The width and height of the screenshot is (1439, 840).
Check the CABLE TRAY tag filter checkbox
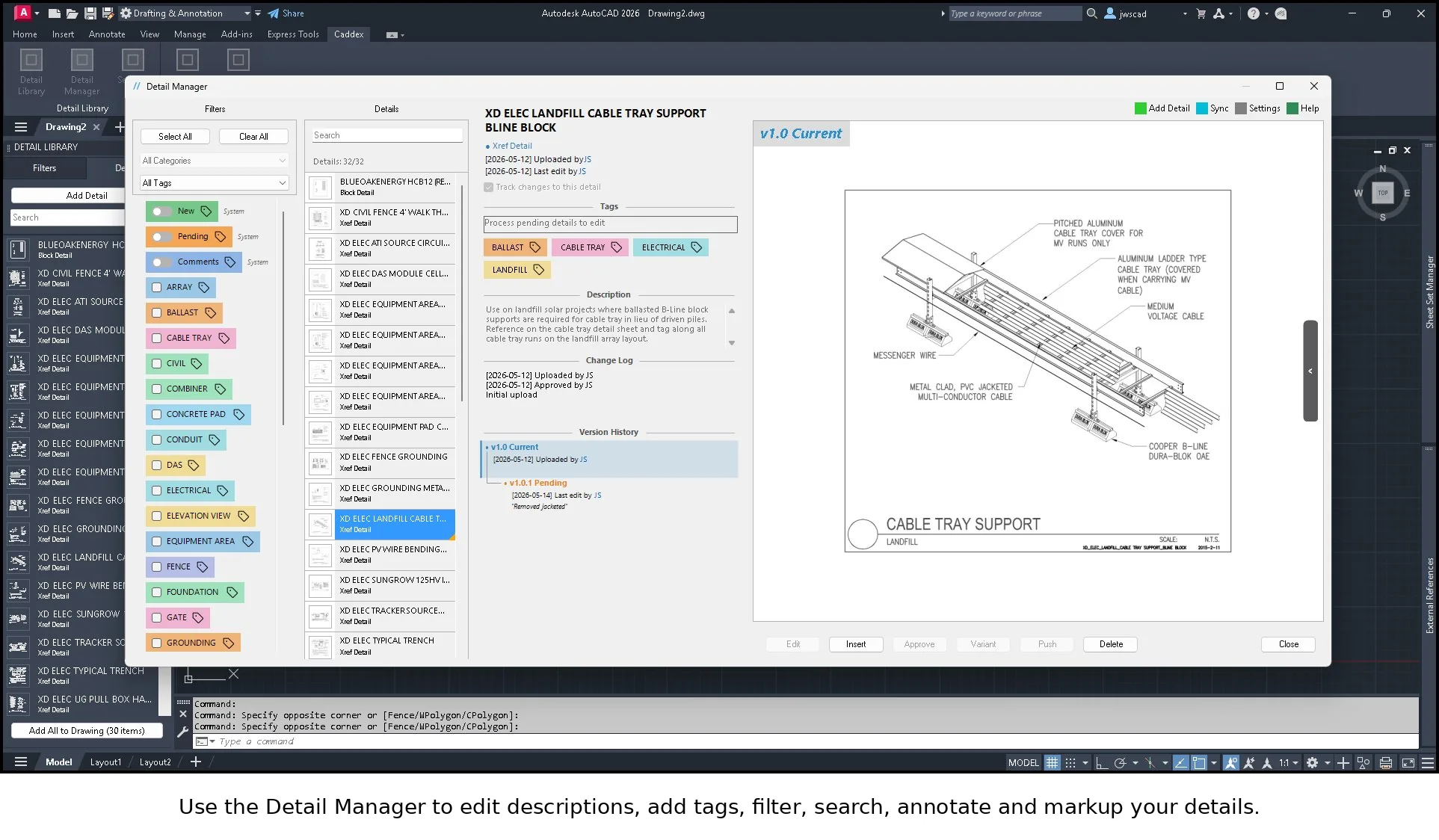[156, 338]
